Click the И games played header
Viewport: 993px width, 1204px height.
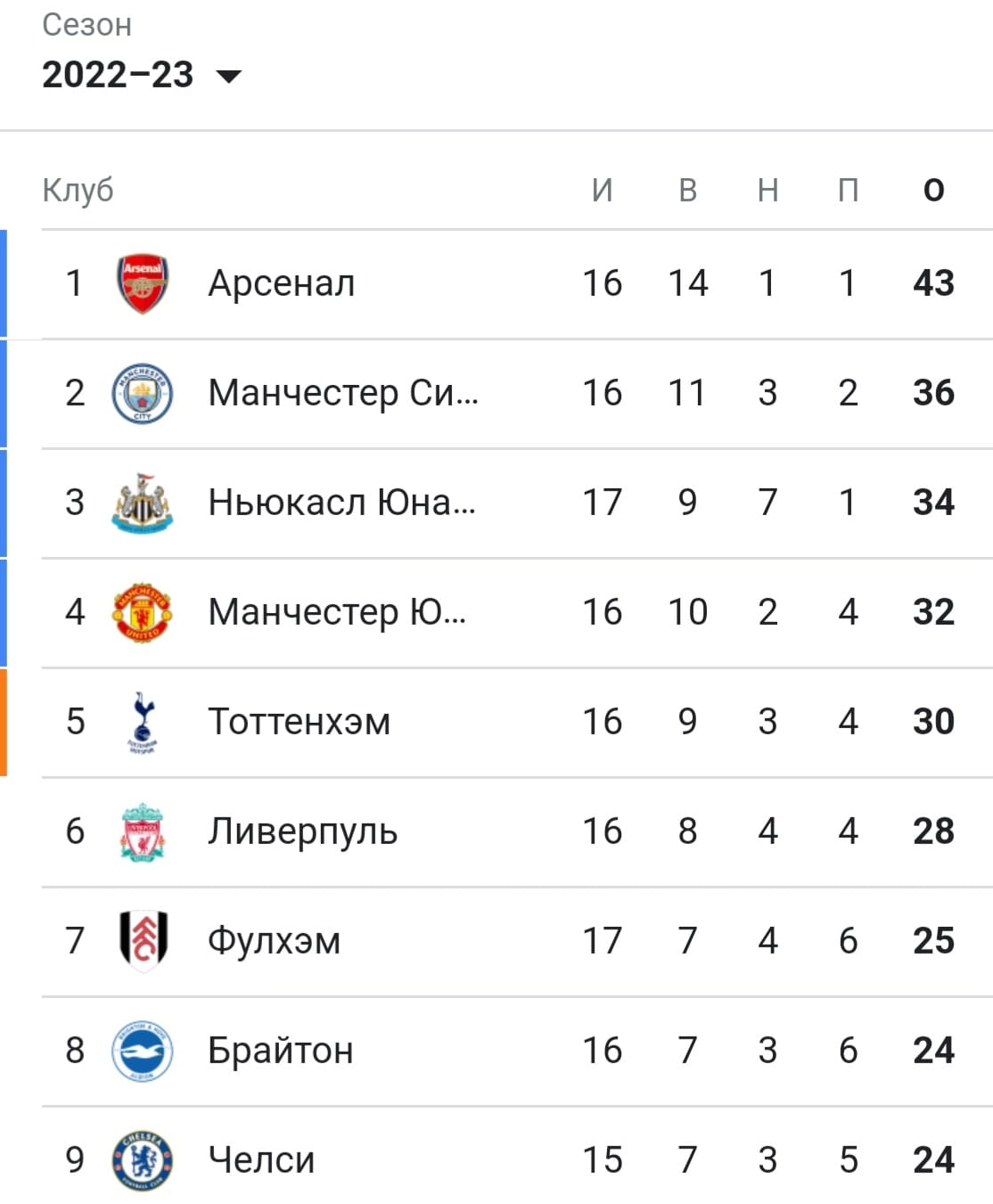[603, 190]
